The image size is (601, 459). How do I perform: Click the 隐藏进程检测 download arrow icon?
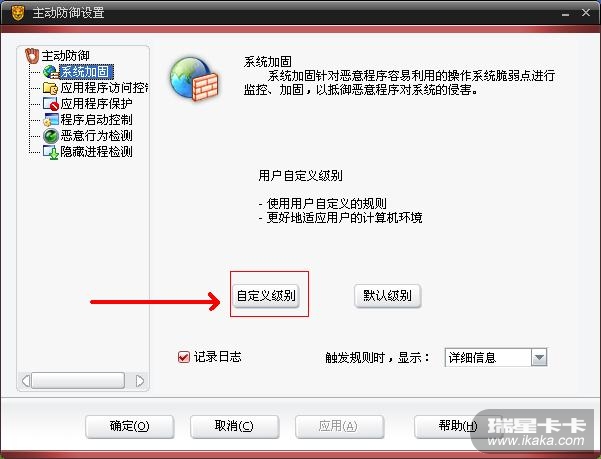pyautogui.click(x=51, y=152)
